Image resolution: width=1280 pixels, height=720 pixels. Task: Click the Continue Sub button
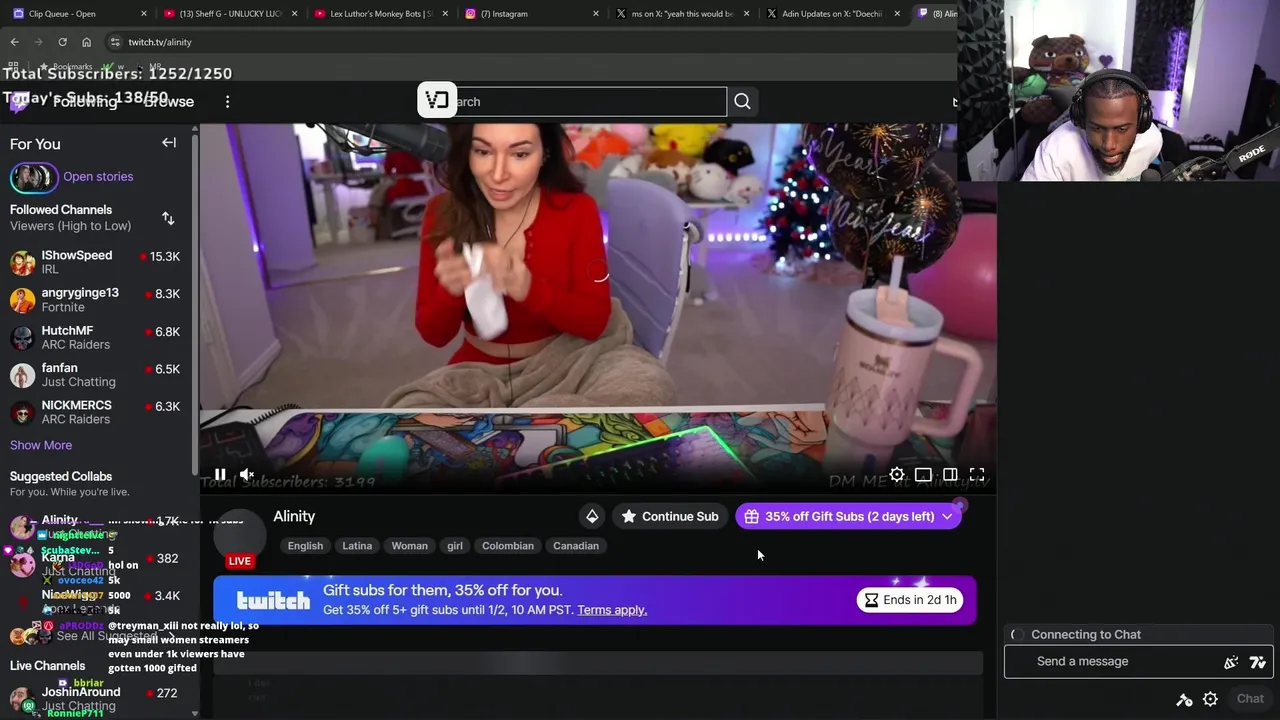(x=670, y=516)
